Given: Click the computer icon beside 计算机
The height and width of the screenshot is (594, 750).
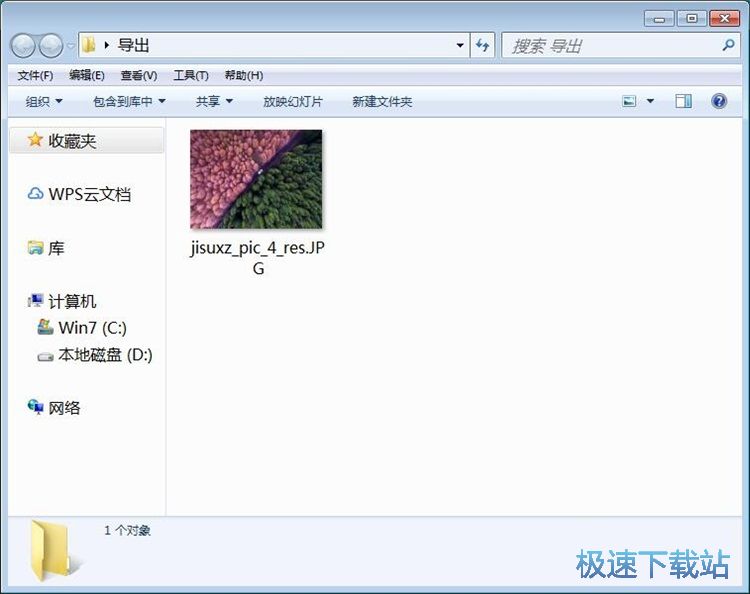Looking at the screenshot, I should (35, 300).
